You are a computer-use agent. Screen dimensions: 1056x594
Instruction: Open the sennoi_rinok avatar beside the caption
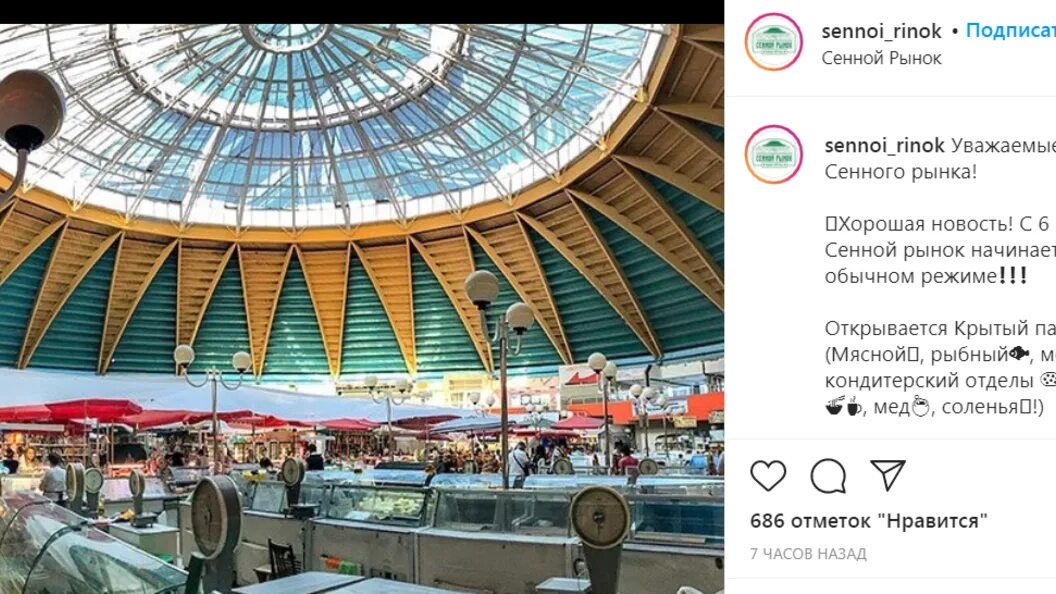click(774, 154)
